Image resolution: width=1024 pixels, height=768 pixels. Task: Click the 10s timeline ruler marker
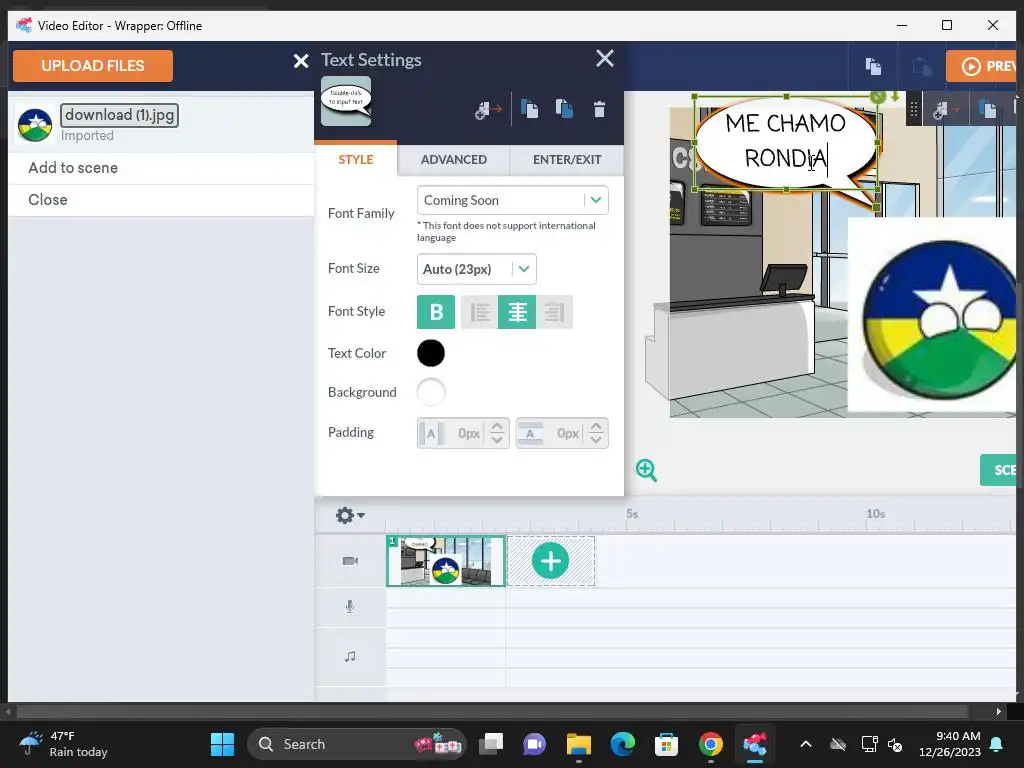875,514
